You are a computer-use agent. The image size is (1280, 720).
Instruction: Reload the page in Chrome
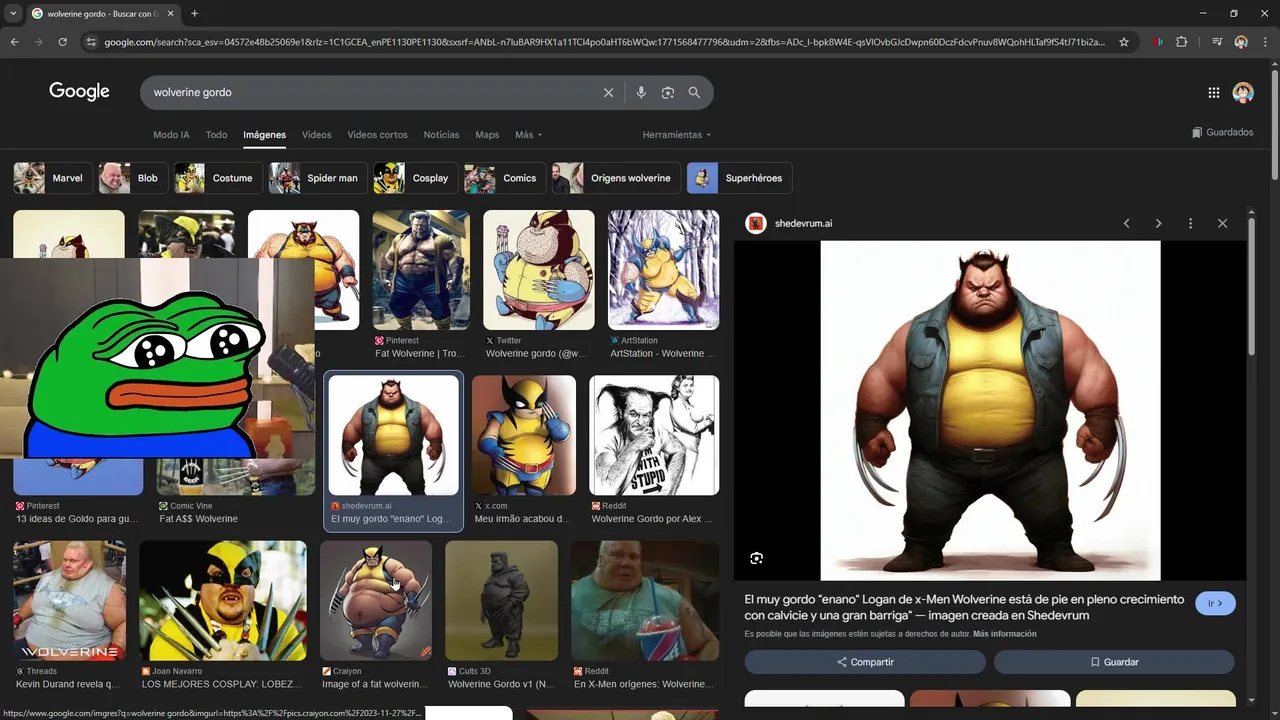pos(62,42)
